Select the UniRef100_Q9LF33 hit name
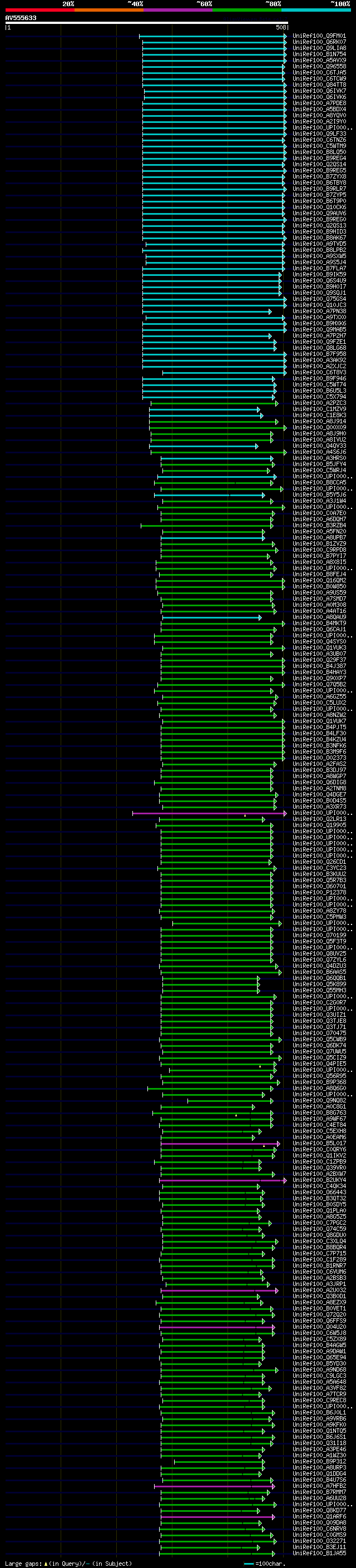Image resolution: width=356 pixels, height=1568 pixels. [319, 134]
